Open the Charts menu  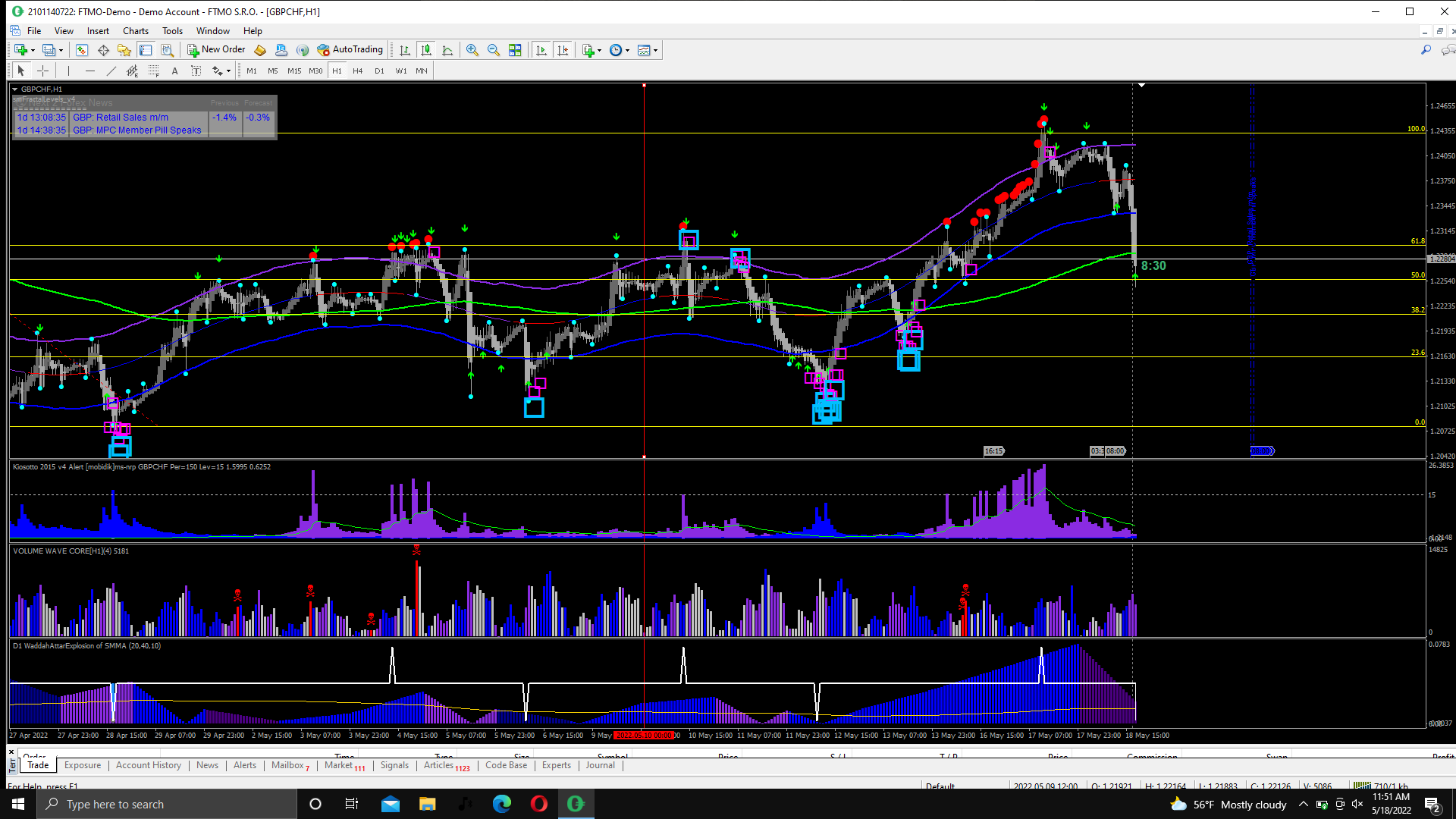click(135, 31)
